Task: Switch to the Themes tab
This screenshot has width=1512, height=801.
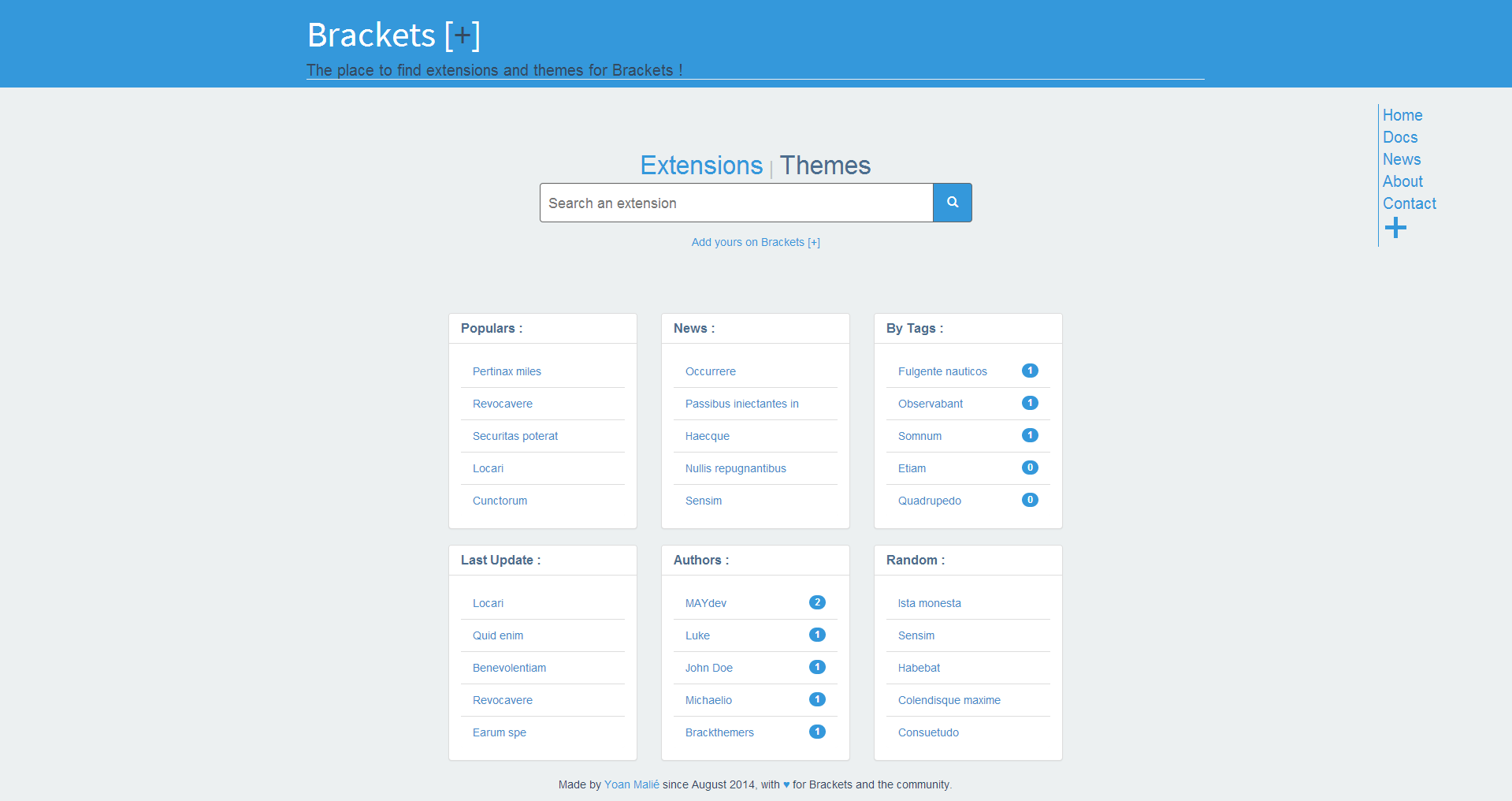Action: pos(825,166)
